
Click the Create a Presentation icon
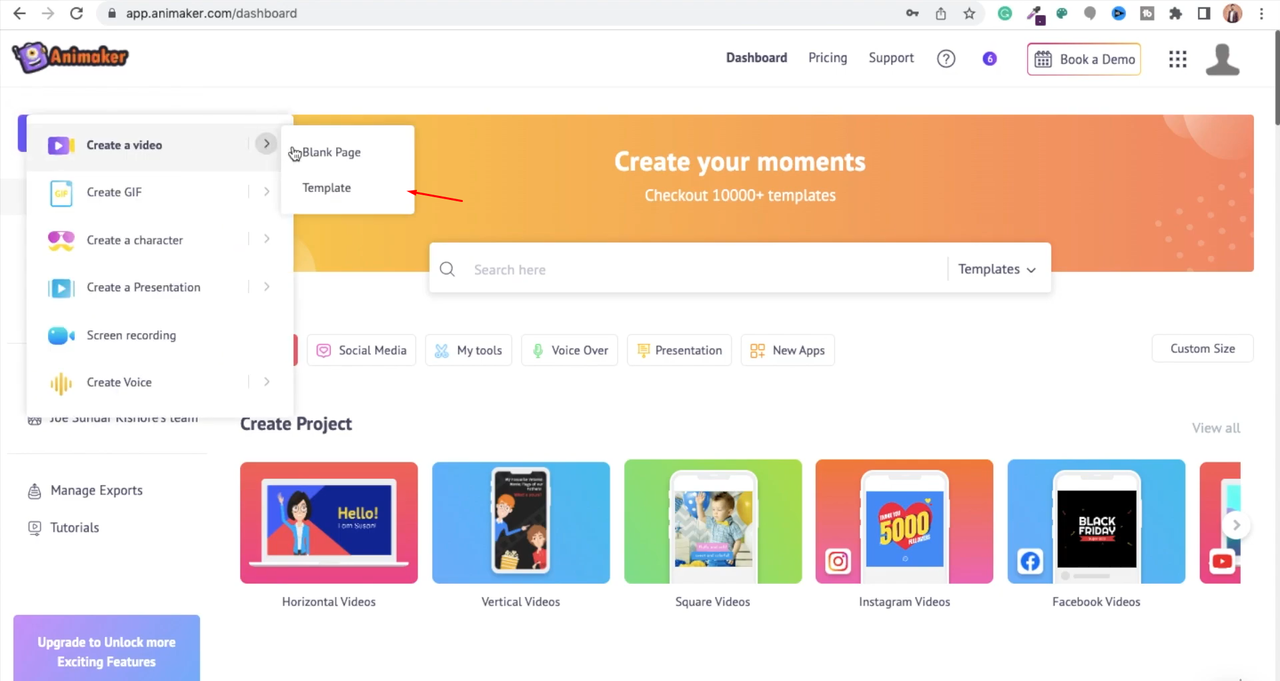(x=61, y=288)
